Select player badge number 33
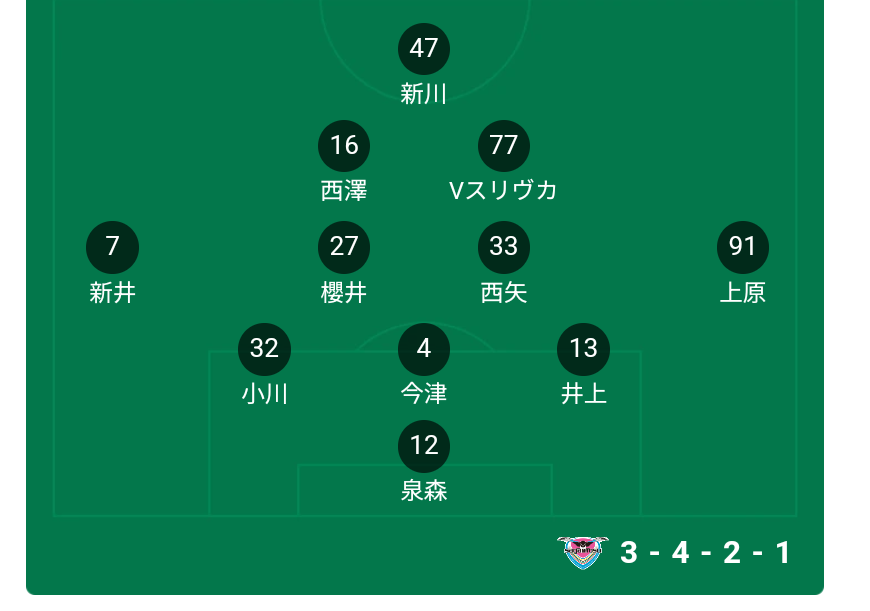Image resolution: width=870 pixels, height=611 pixels. 504,247
